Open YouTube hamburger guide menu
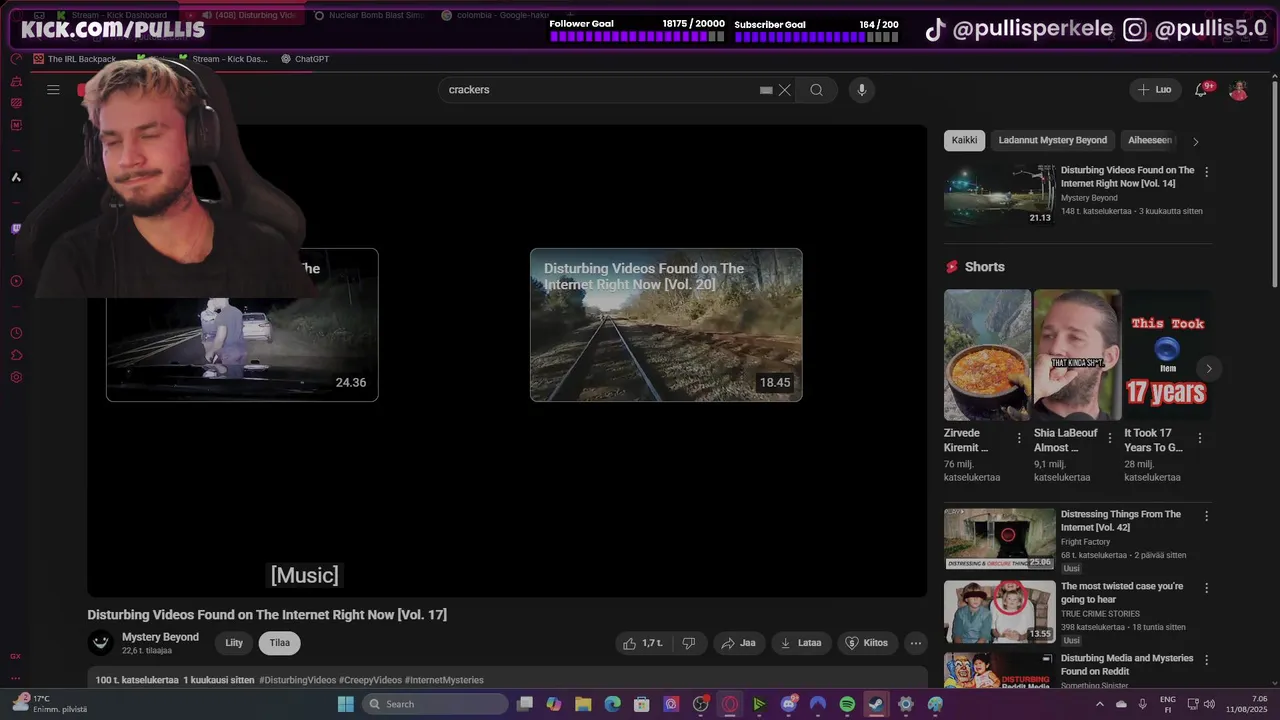 coord(53,90)
